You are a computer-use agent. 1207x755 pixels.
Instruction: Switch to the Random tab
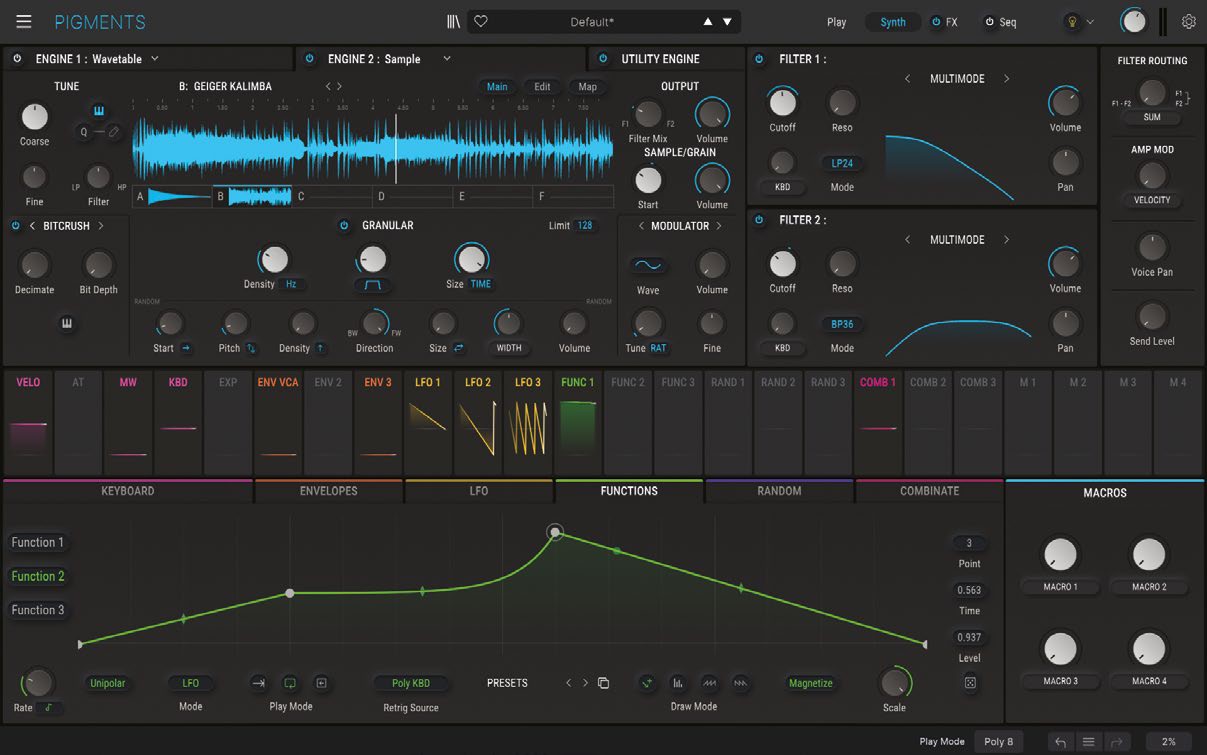click(779, 491)
